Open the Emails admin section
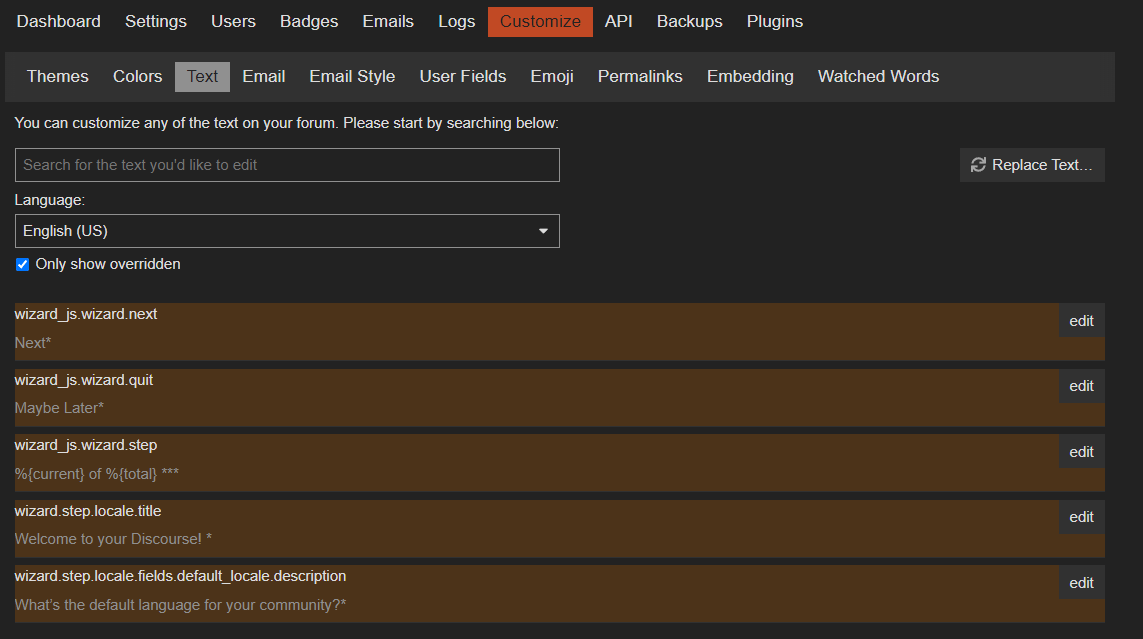1143x639 pixels. [x=388, y=22]
